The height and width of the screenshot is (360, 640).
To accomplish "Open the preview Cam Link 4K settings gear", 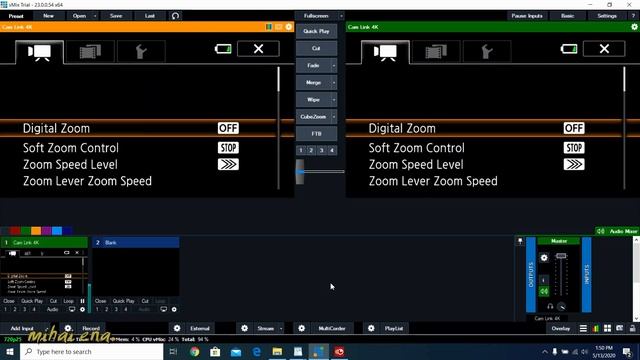I will point(289,27).
